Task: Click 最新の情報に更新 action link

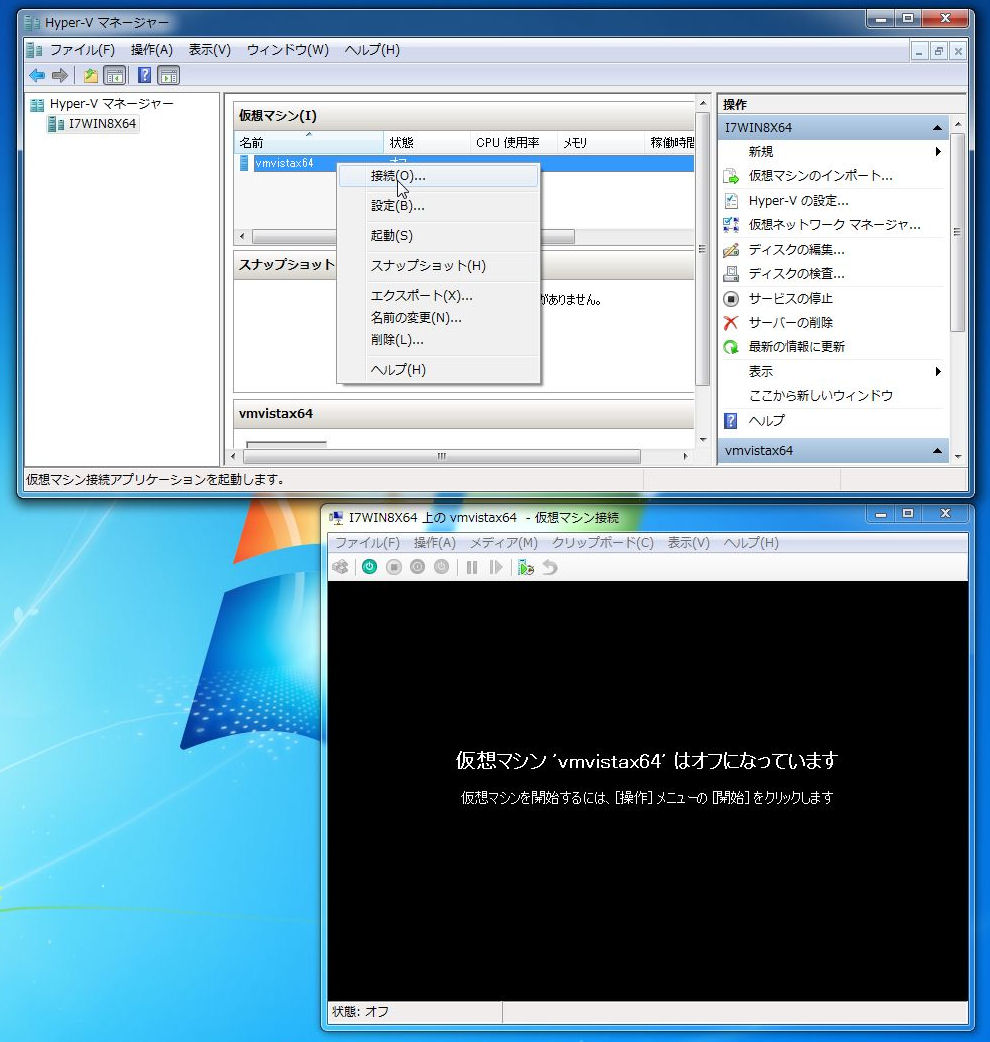Action: click(x=797, y=347)
